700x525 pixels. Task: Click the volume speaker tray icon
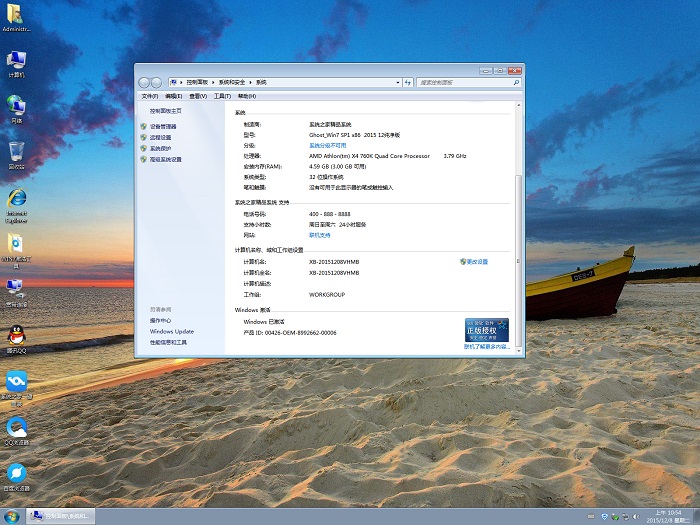[636, 517]
